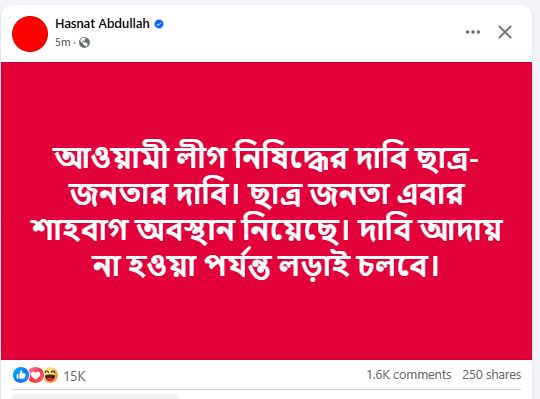The width and height of the screenshot is (540, 399).
Task: View the 15K reactions list
Action: point(74,376)
